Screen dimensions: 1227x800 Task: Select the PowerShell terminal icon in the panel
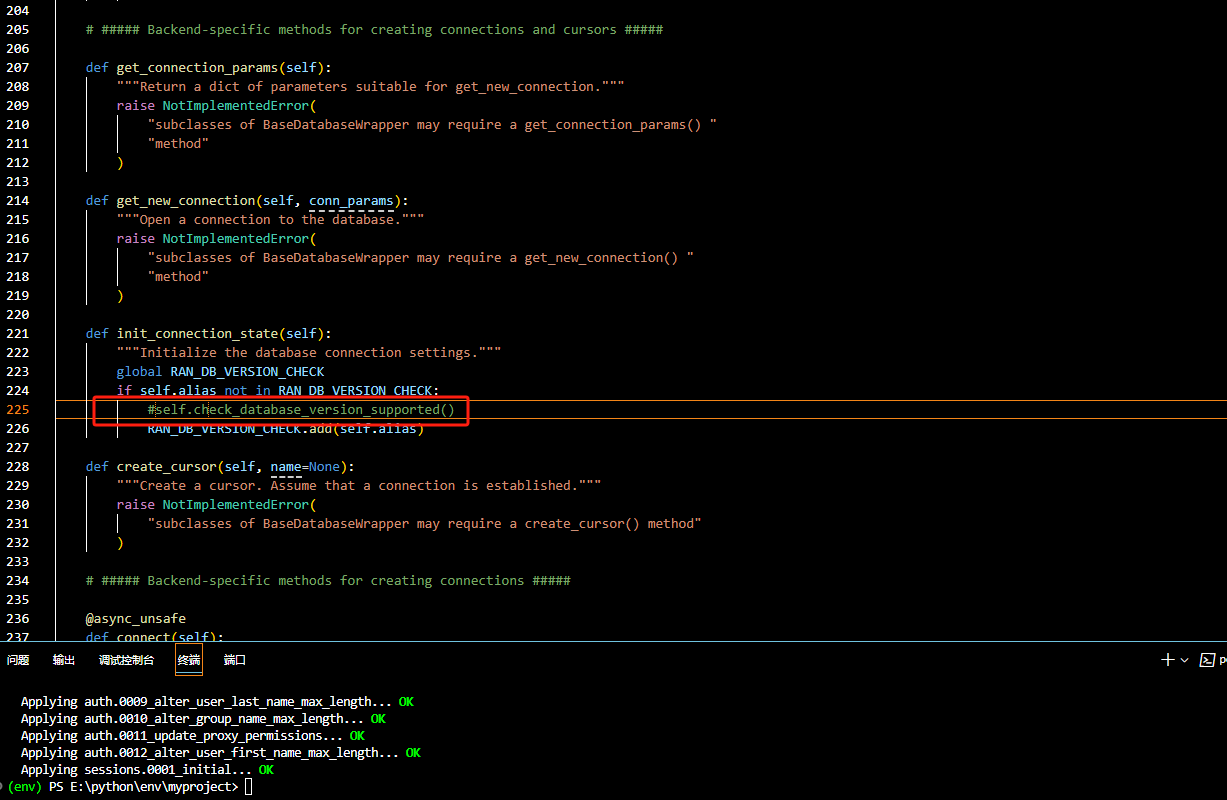click(1207, 660)
